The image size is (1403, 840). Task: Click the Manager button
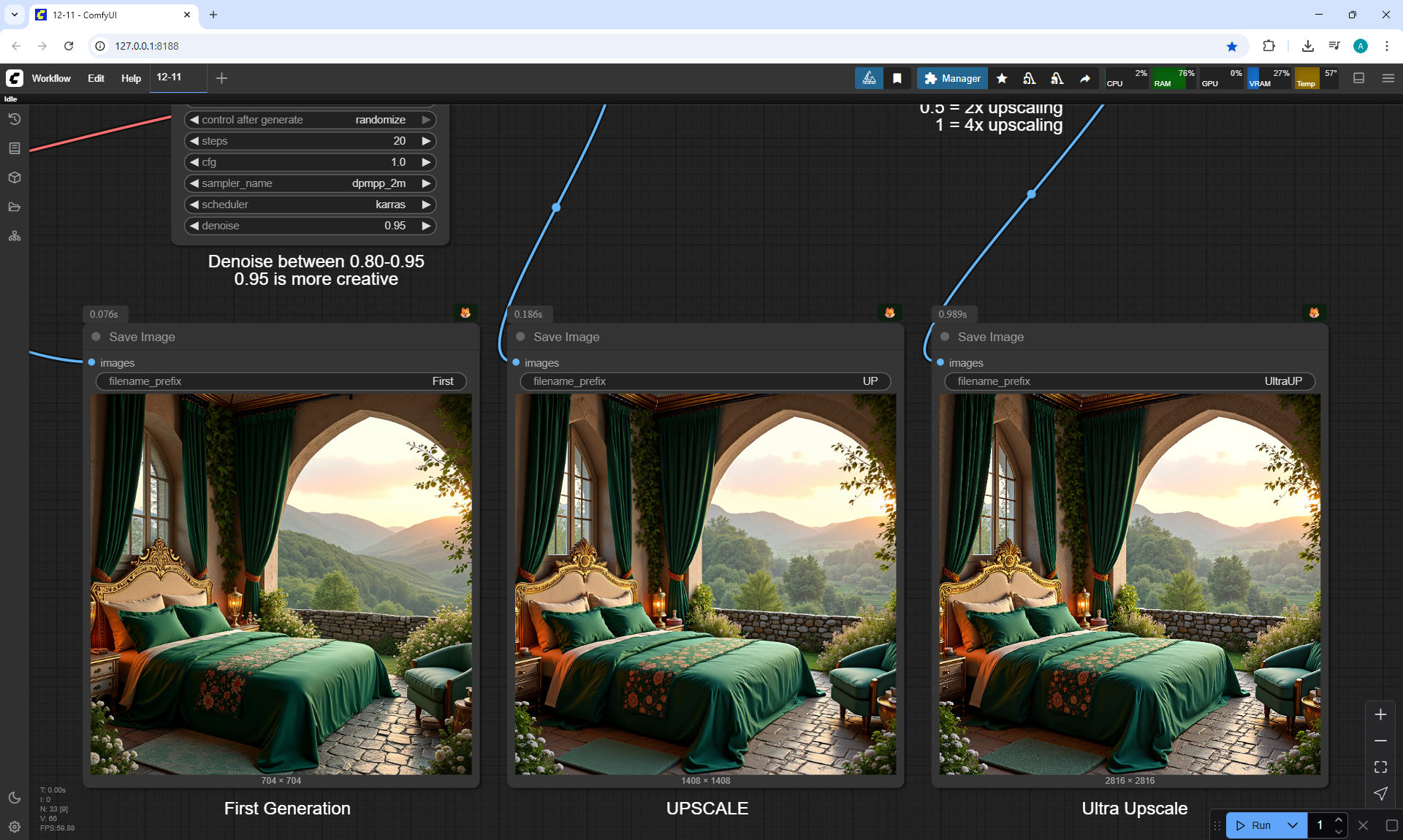(953, 78)
